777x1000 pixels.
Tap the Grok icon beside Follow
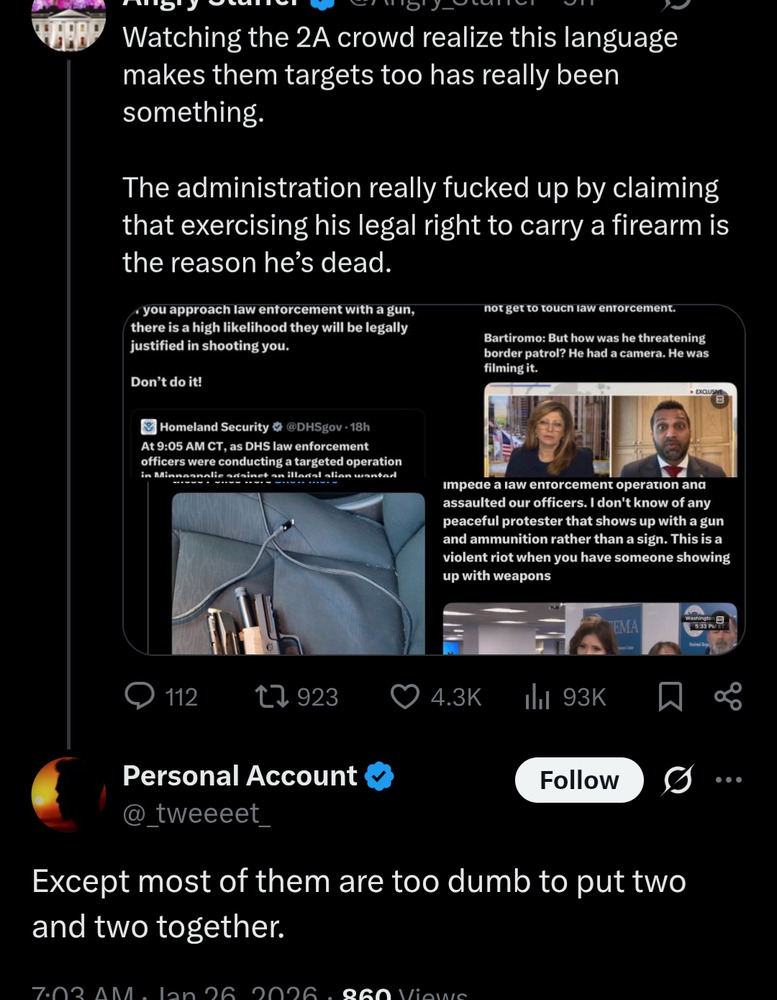click(x=681, y=780)
